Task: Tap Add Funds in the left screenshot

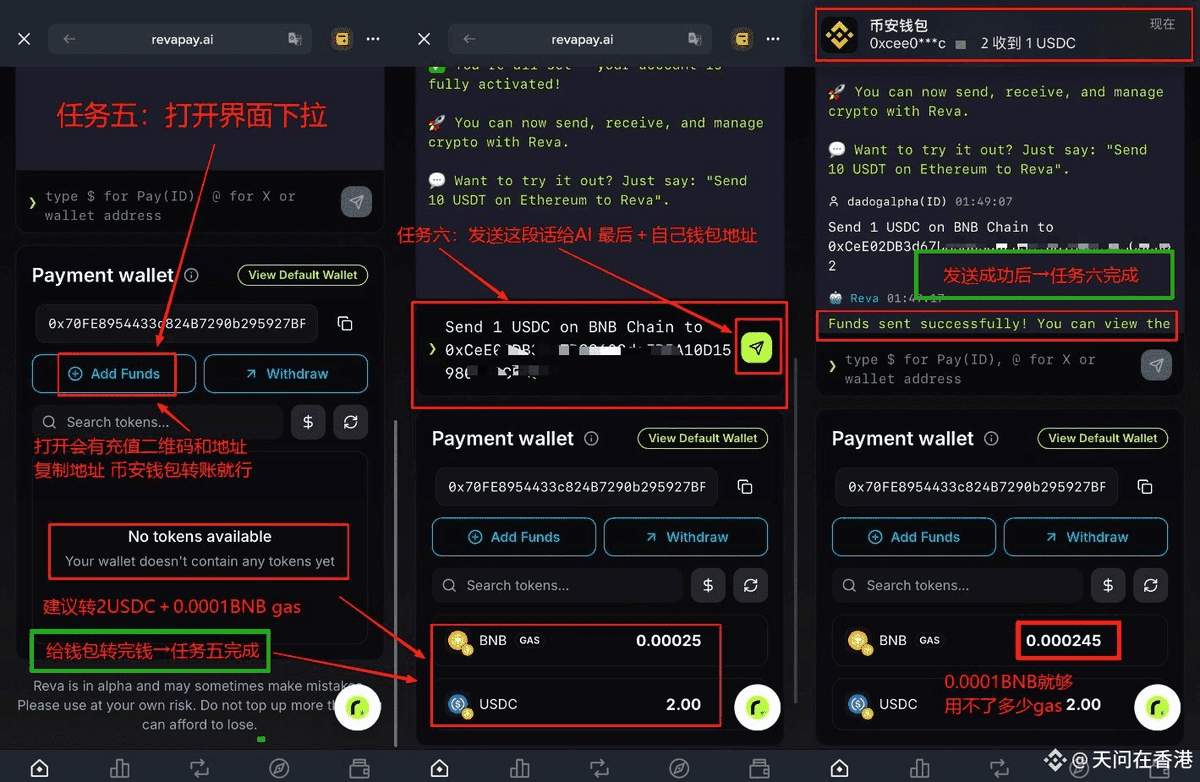Action: [x=114, y=374]
